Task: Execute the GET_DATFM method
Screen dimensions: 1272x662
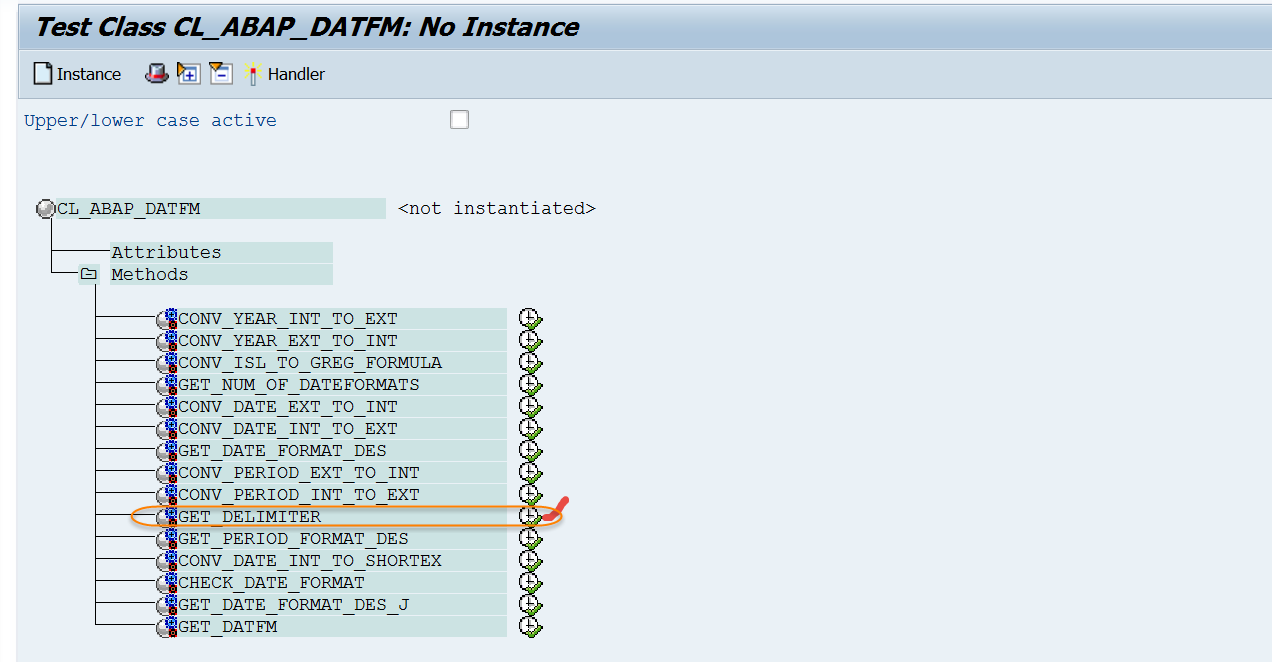Action: pyautogui.click(x=530, y=626)
